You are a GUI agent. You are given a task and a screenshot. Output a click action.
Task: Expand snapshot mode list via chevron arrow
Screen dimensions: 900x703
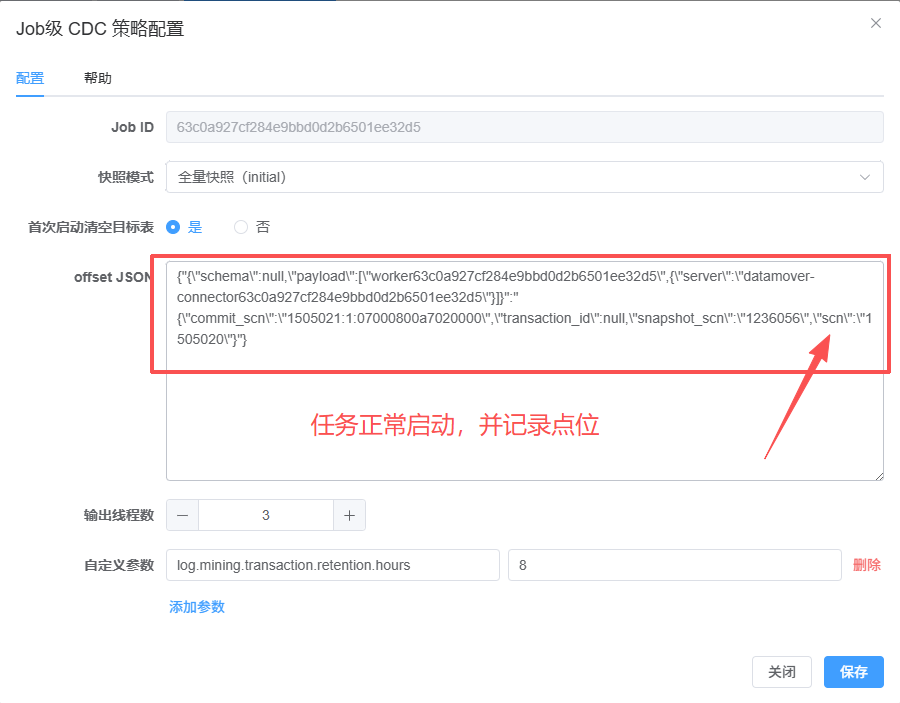[x=864, y=177]
